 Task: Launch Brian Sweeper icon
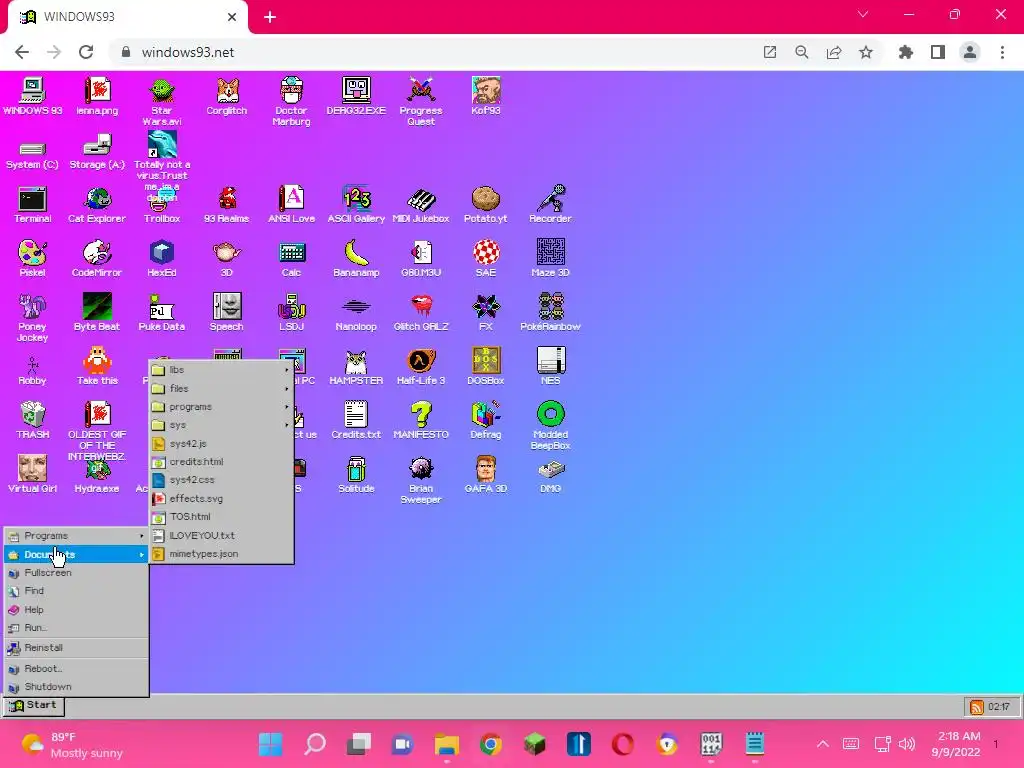pos(421,481)
